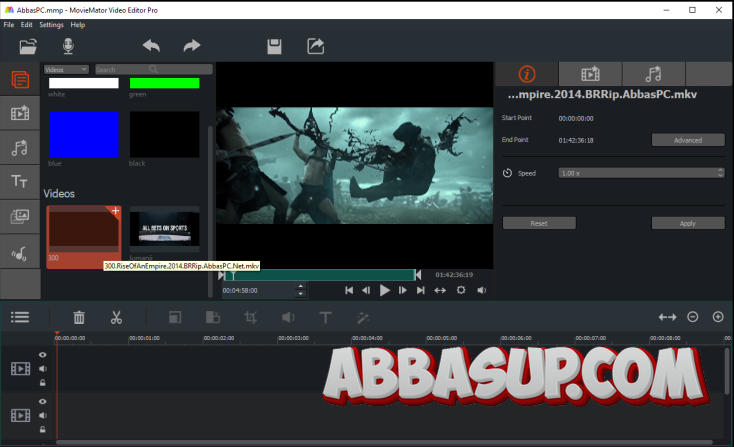Screen dimensions: 734x447
Task: Switch to the audio filters properties tab
Action: pyautogui.click(x=653, y=74)
